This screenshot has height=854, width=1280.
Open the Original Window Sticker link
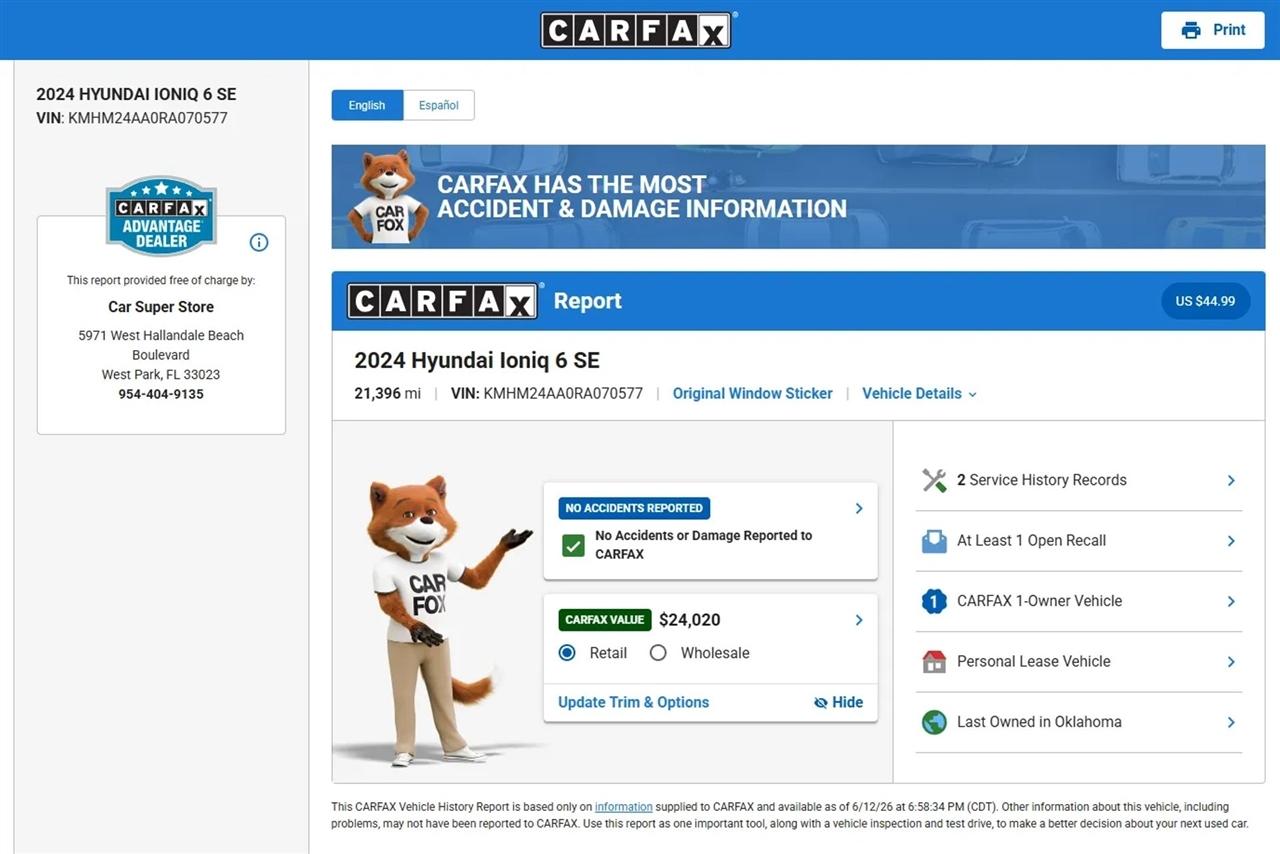pyautogui.click(x=753, y=394)
